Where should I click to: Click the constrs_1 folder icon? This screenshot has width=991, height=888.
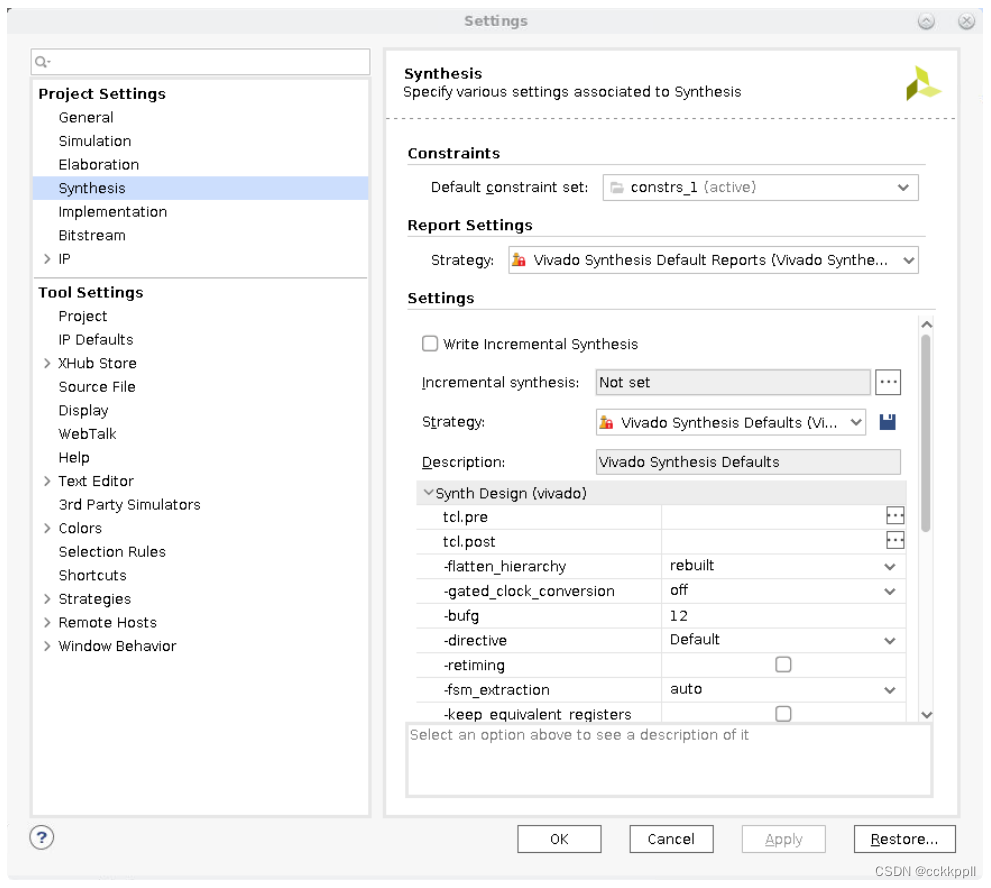617,187
